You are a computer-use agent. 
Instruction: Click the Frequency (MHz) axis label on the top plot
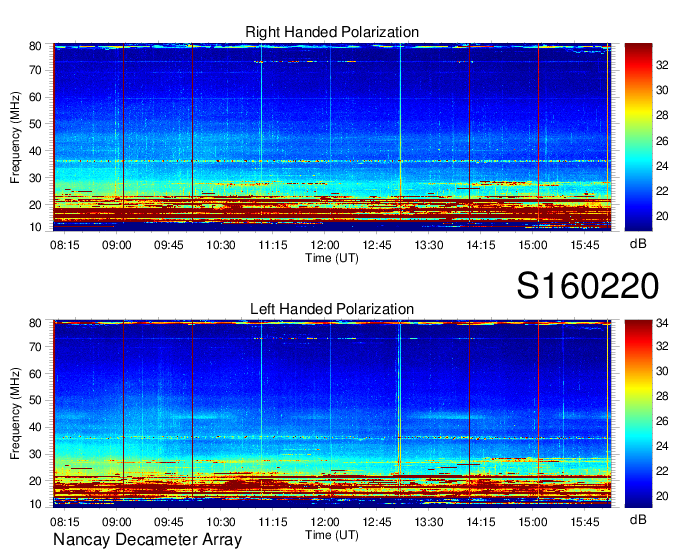(x=15, y=137)
